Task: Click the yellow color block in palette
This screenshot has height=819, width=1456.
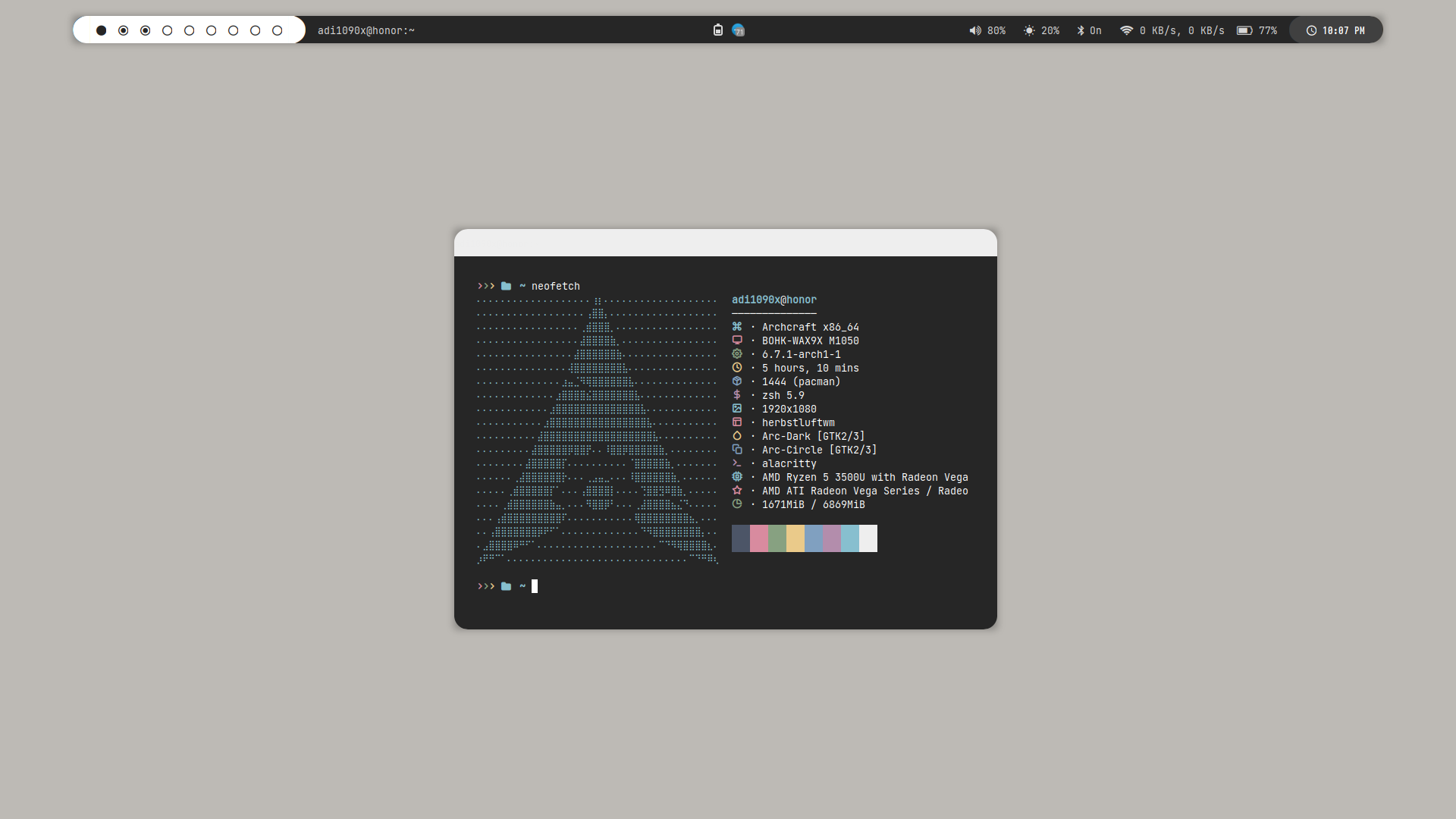Action: (795, 538)
